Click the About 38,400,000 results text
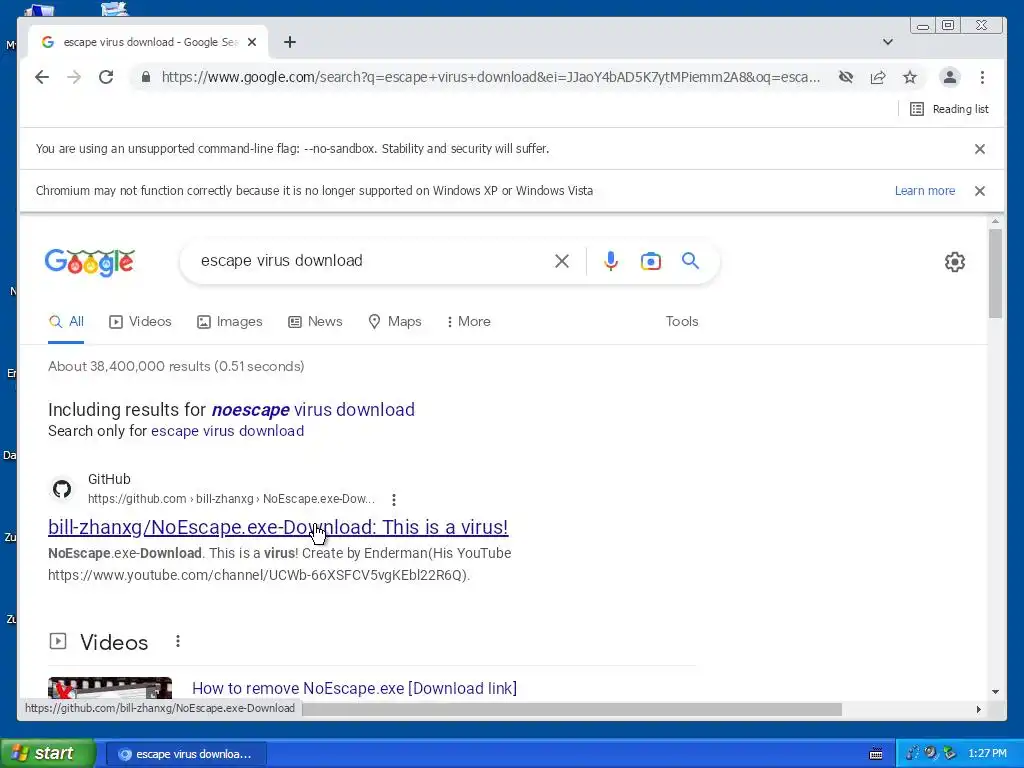 tap(176, 366)
